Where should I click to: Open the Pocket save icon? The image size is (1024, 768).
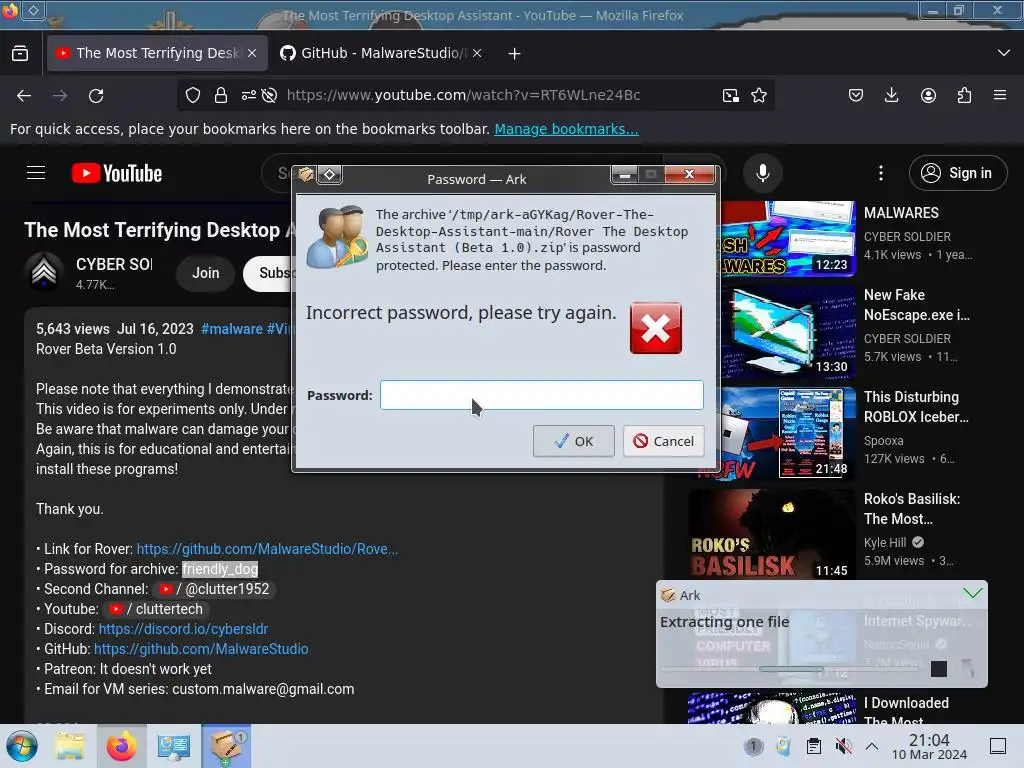coord(856,95)
